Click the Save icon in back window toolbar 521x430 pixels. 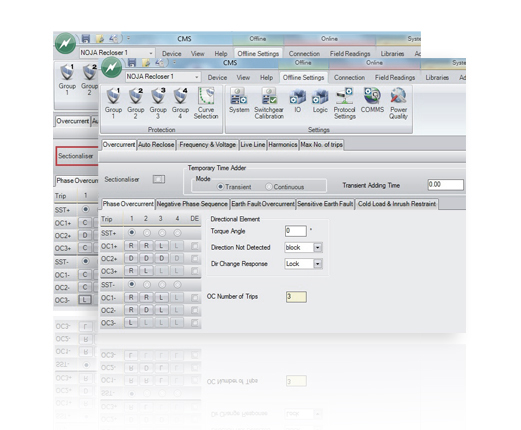click(x=86, y=39)
